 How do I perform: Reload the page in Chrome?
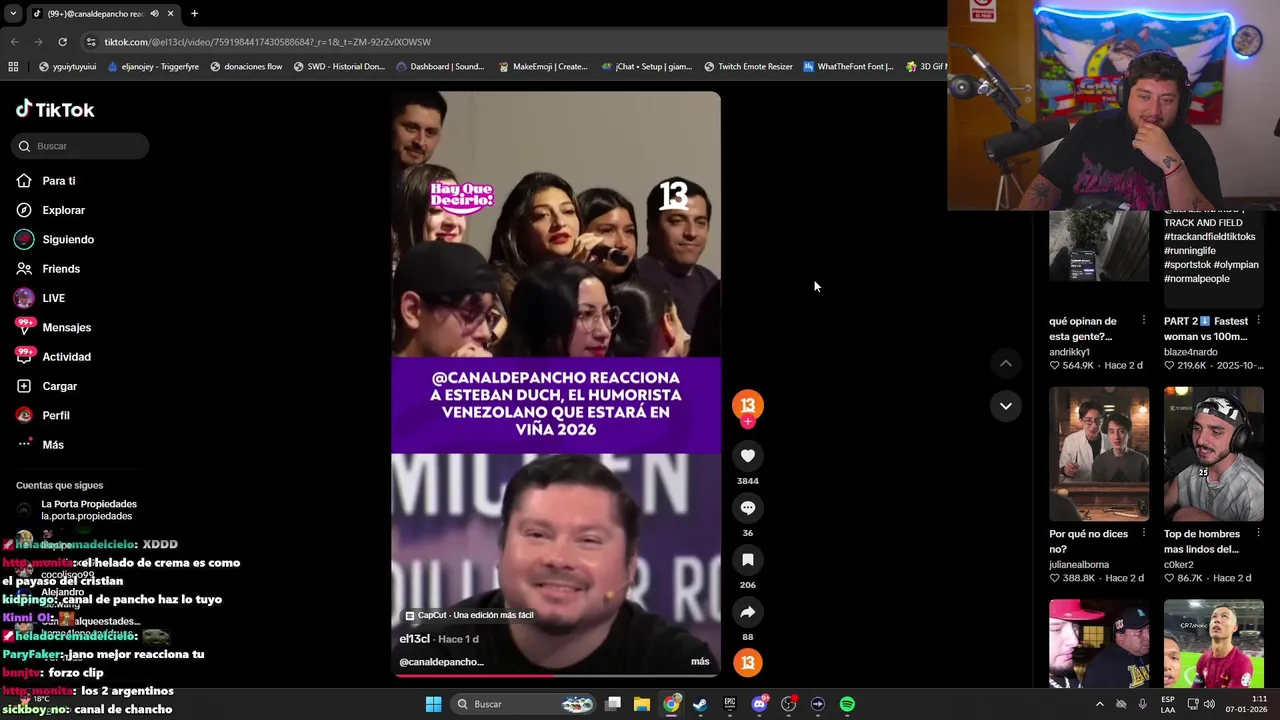pos(62,42)
